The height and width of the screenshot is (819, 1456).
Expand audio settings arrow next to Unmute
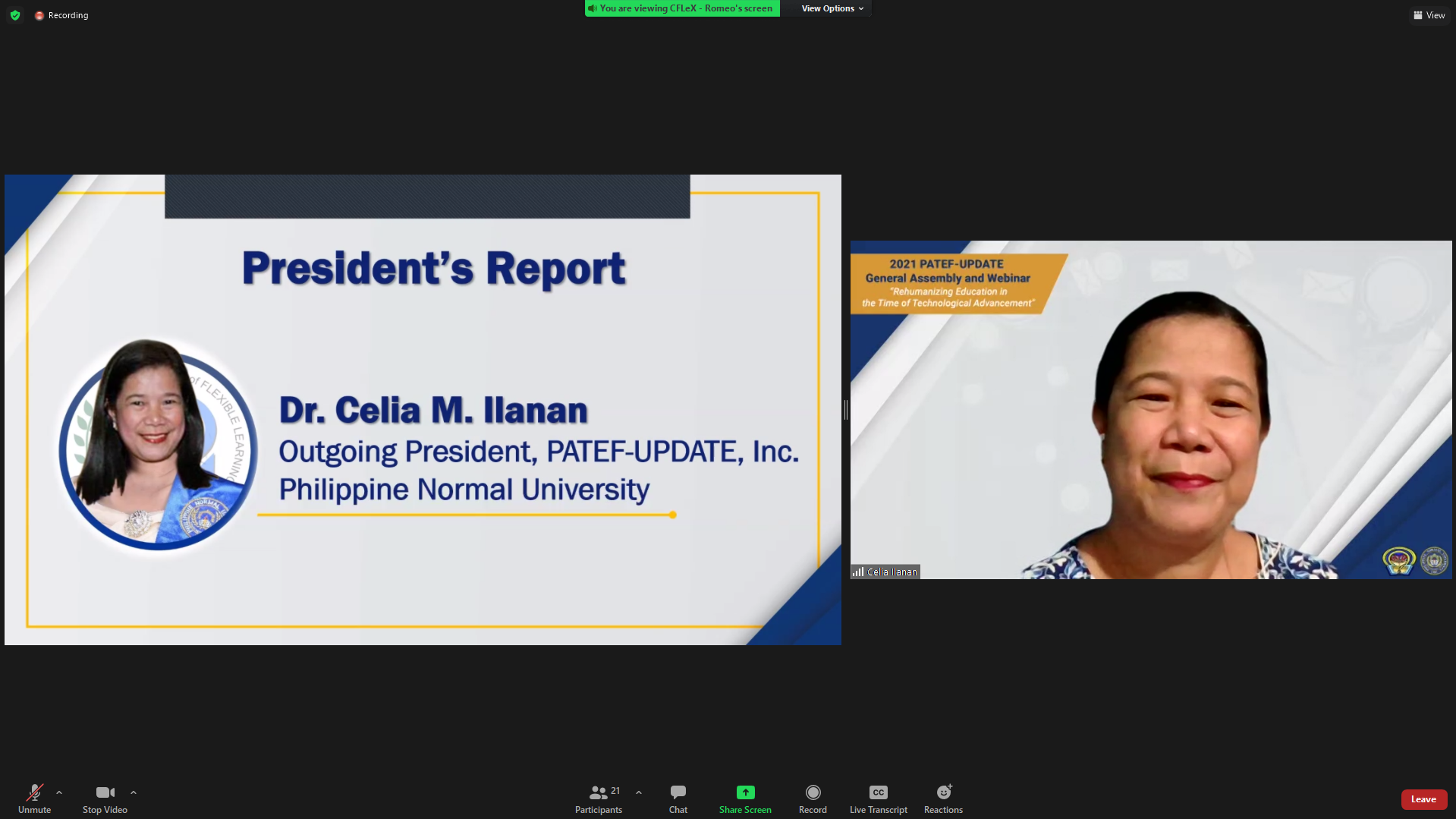pos(59,792)
